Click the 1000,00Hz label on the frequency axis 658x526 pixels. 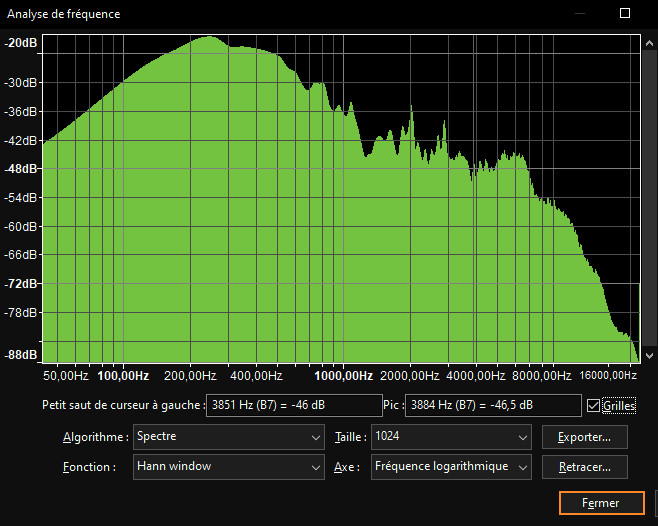pos(343,376)
